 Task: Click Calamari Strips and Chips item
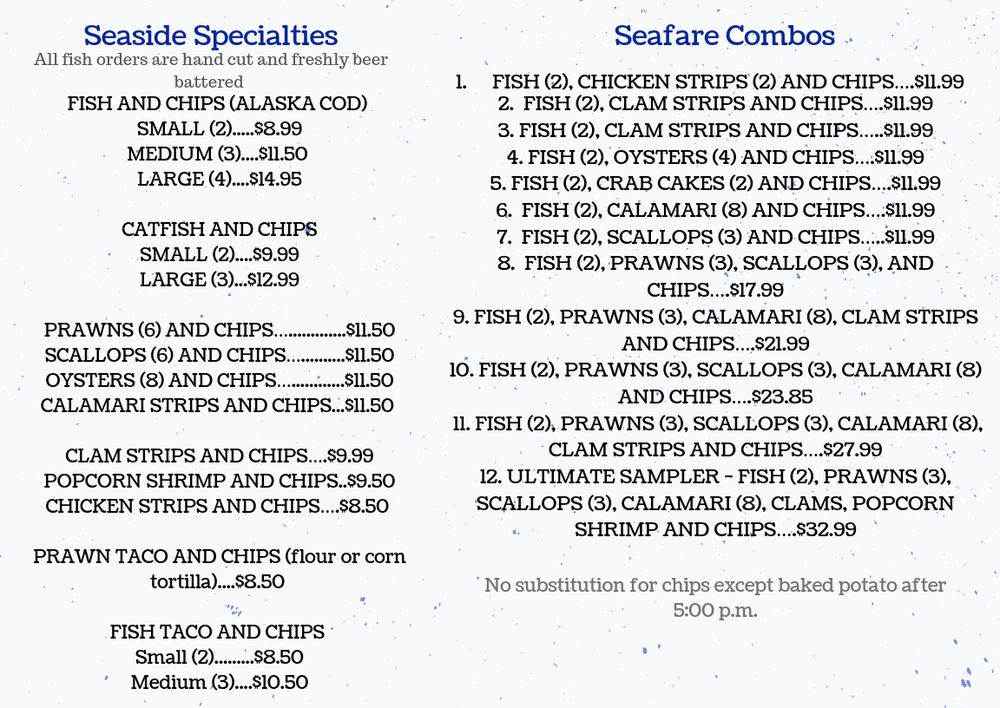pyautogui.click(x=217, y=405)
